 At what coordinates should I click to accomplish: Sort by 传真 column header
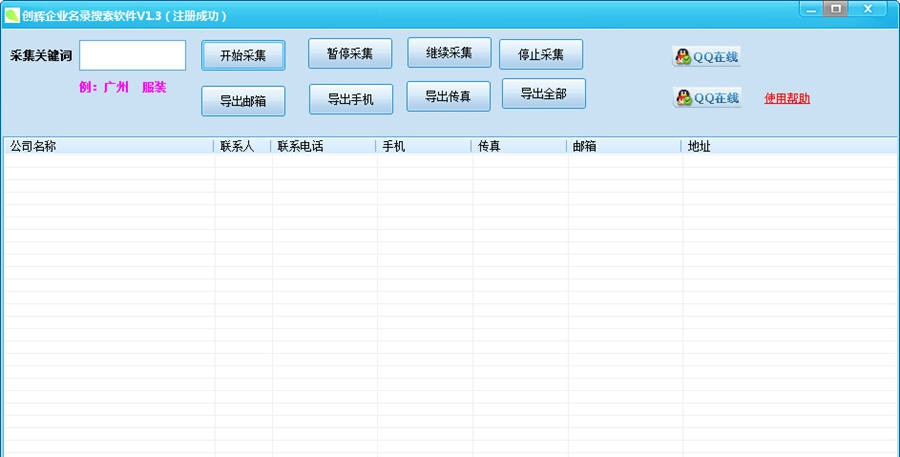click(x=518, y=146)
